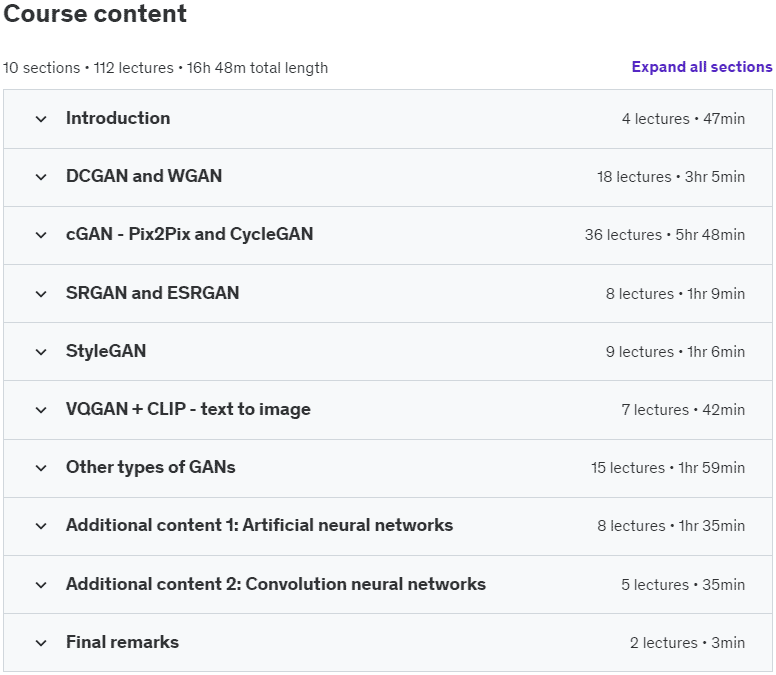Image resolution: width=776 pixels, height=675 pixels.
Task: Click '18 lectures • 3hr 5min' text
Action: (x=671, y=177)
